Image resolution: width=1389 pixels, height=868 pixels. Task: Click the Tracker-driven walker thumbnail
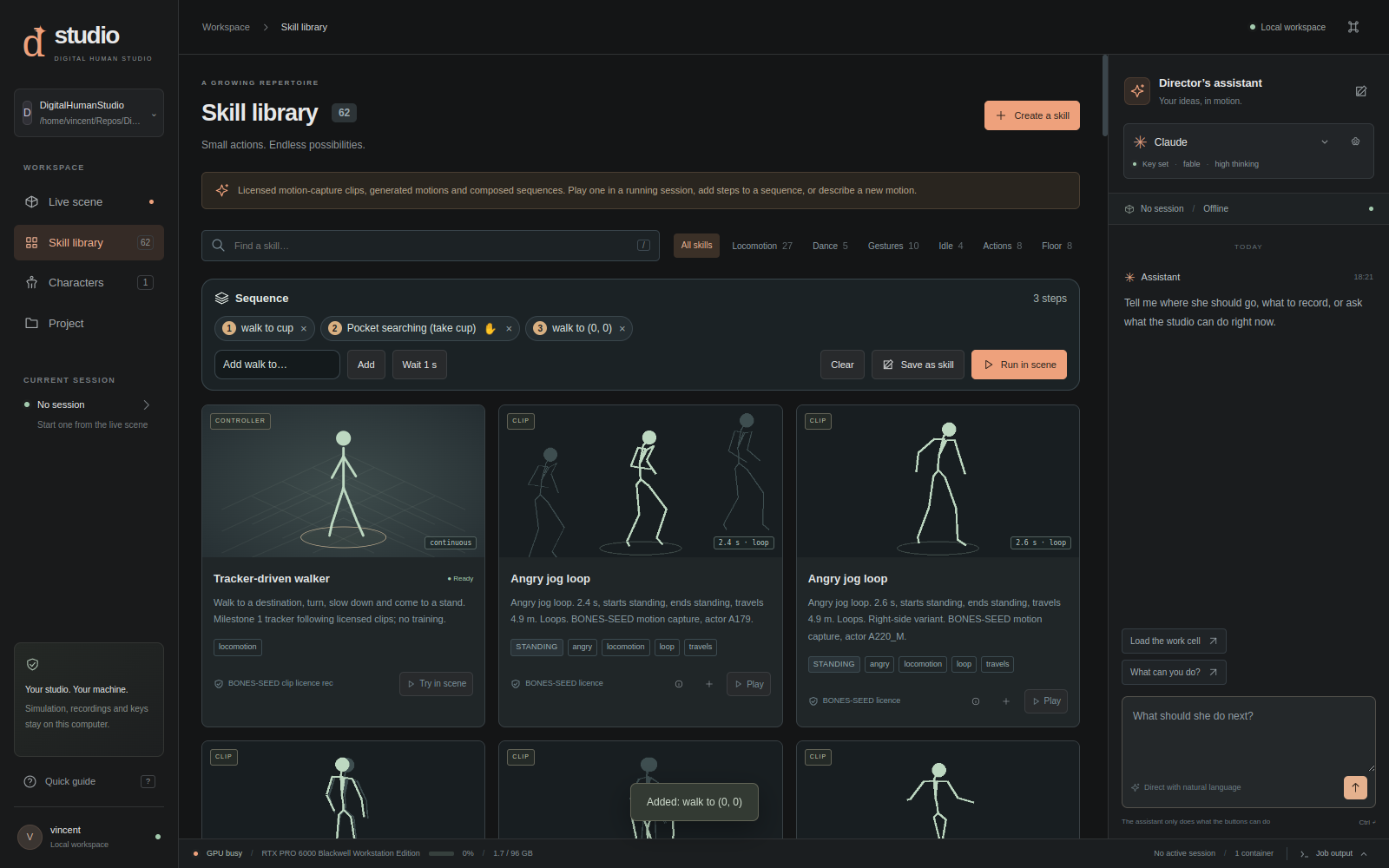coord(343,481)
